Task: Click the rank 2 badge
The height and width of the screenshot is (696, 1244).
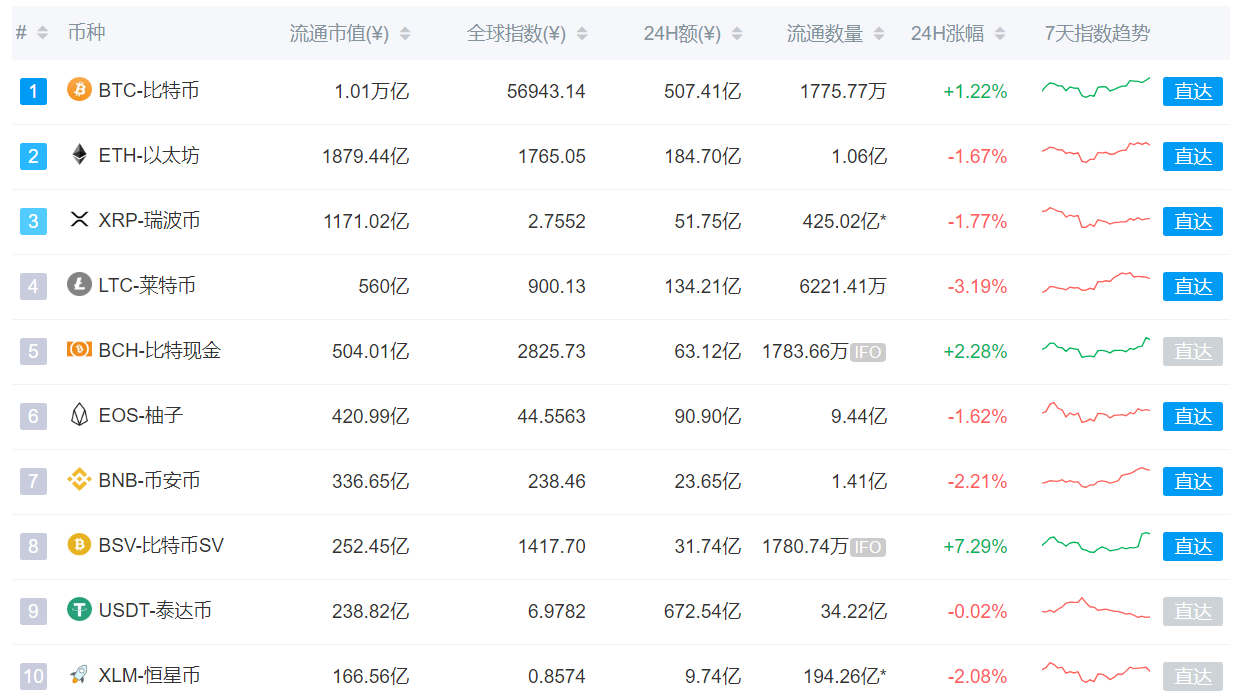Action: [33, 157]
